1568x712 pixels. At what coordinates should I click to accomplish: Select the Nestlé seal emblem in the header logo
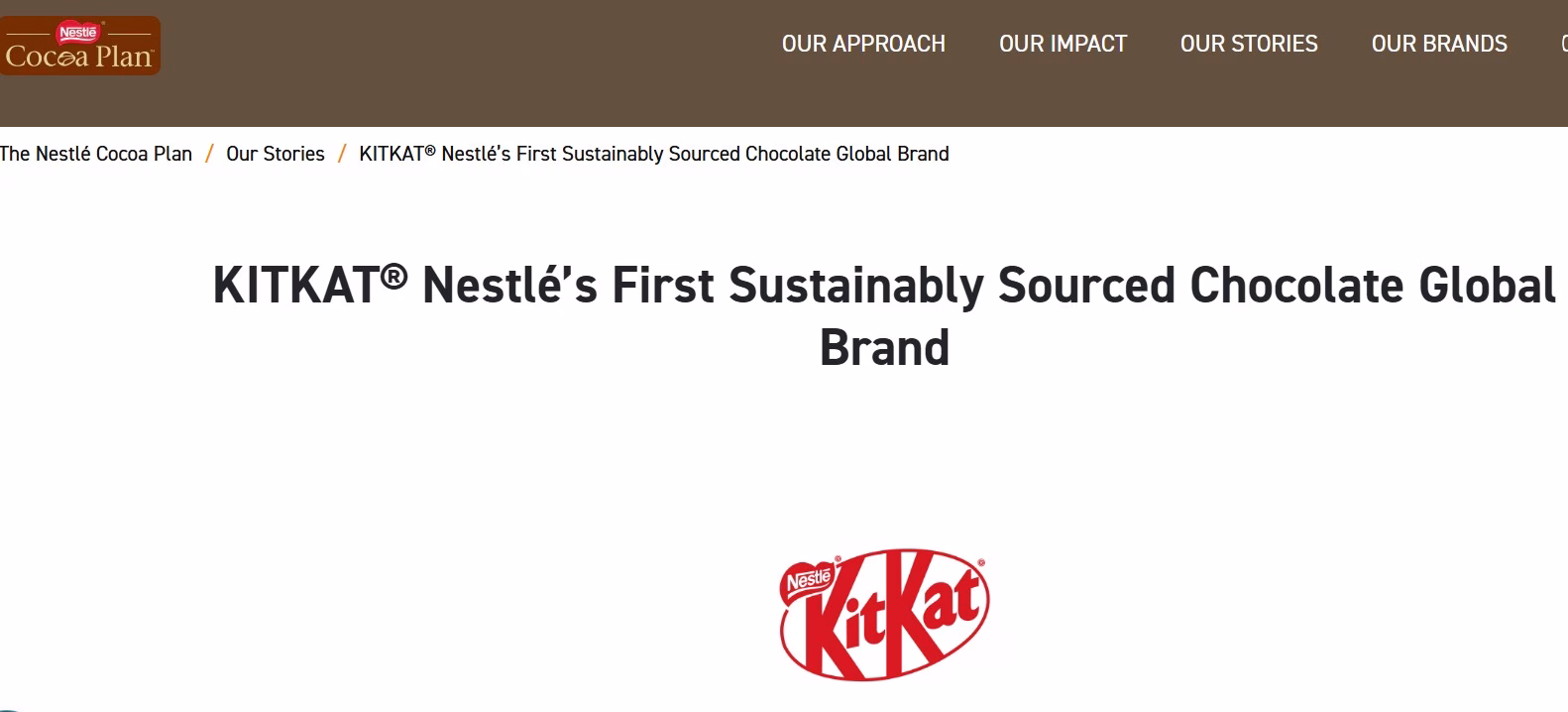click(79, 30)
